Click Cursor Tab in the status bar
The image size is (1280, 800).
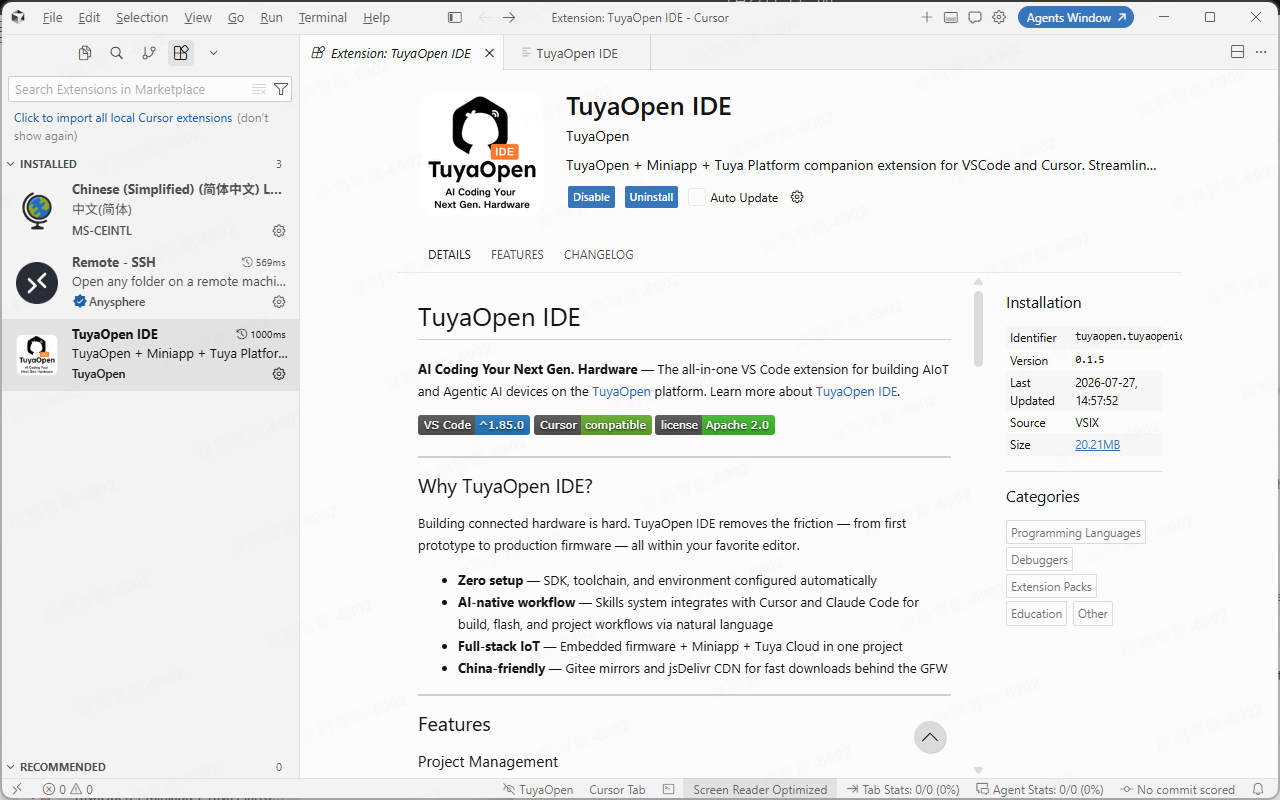click(x=617, y=789)
